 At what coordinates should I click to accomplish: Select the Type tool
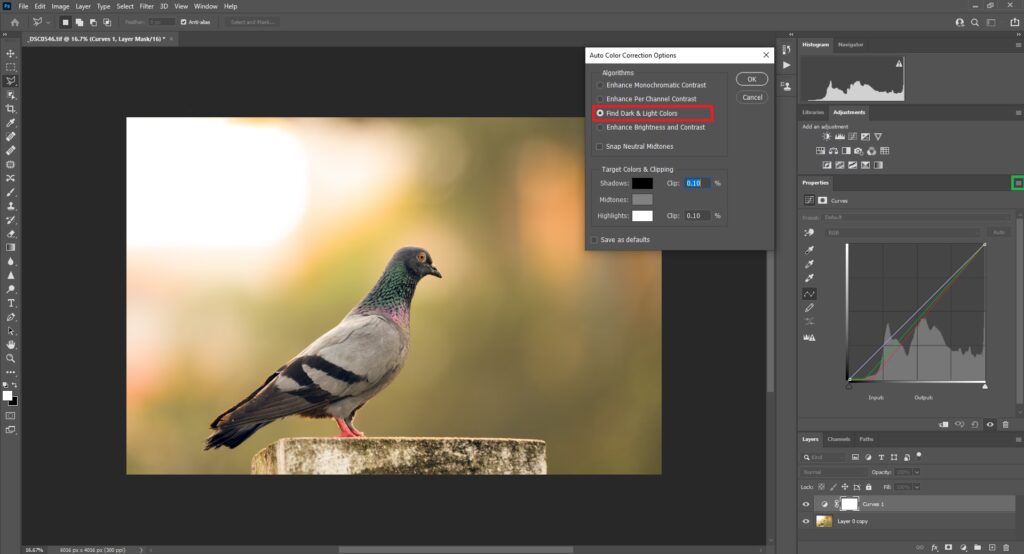pyautogui.click(x=11, y=302)
